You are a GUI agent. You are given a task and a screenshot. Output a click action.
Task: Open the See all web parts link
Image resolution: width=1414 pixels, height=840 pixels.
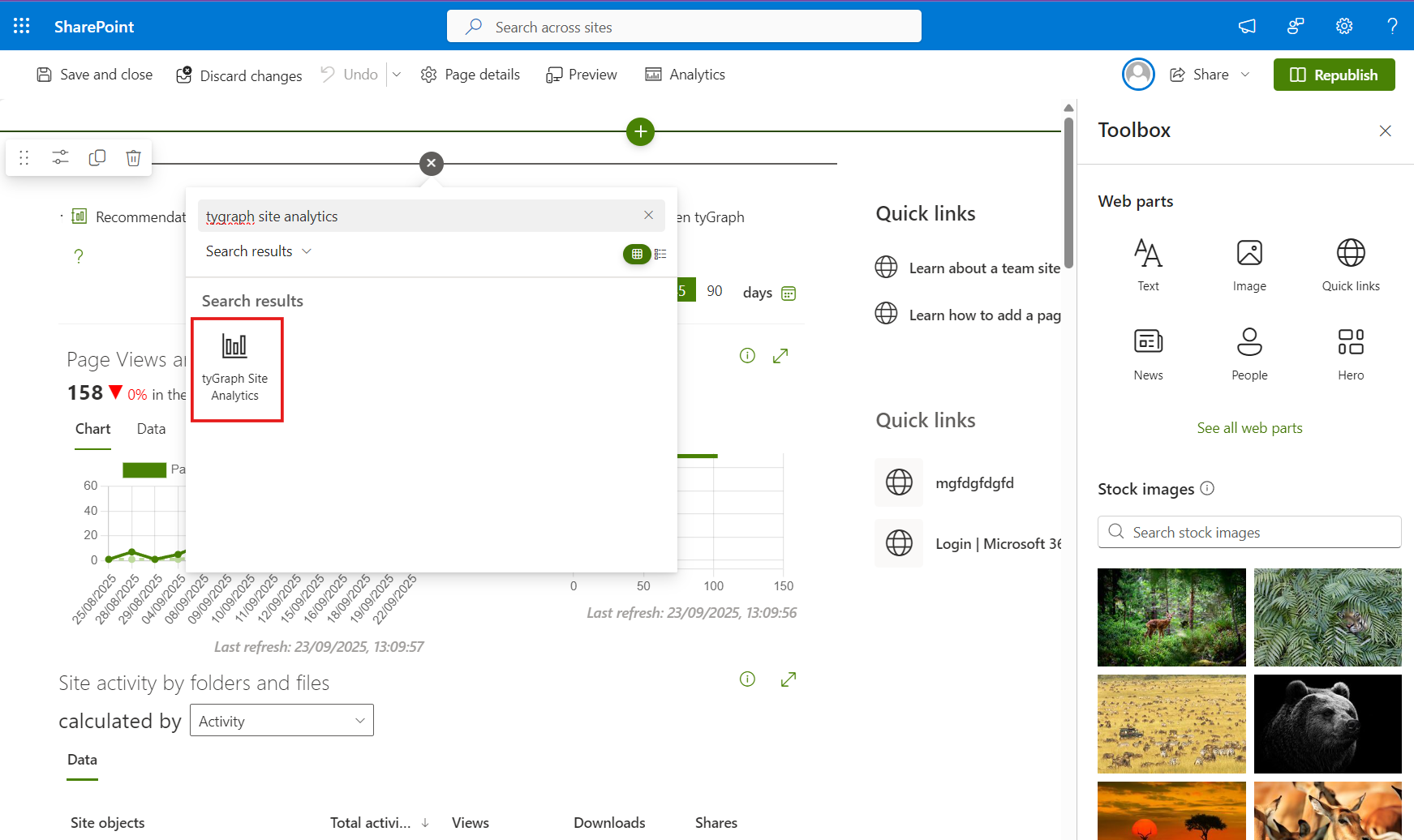pos(1249,428)
